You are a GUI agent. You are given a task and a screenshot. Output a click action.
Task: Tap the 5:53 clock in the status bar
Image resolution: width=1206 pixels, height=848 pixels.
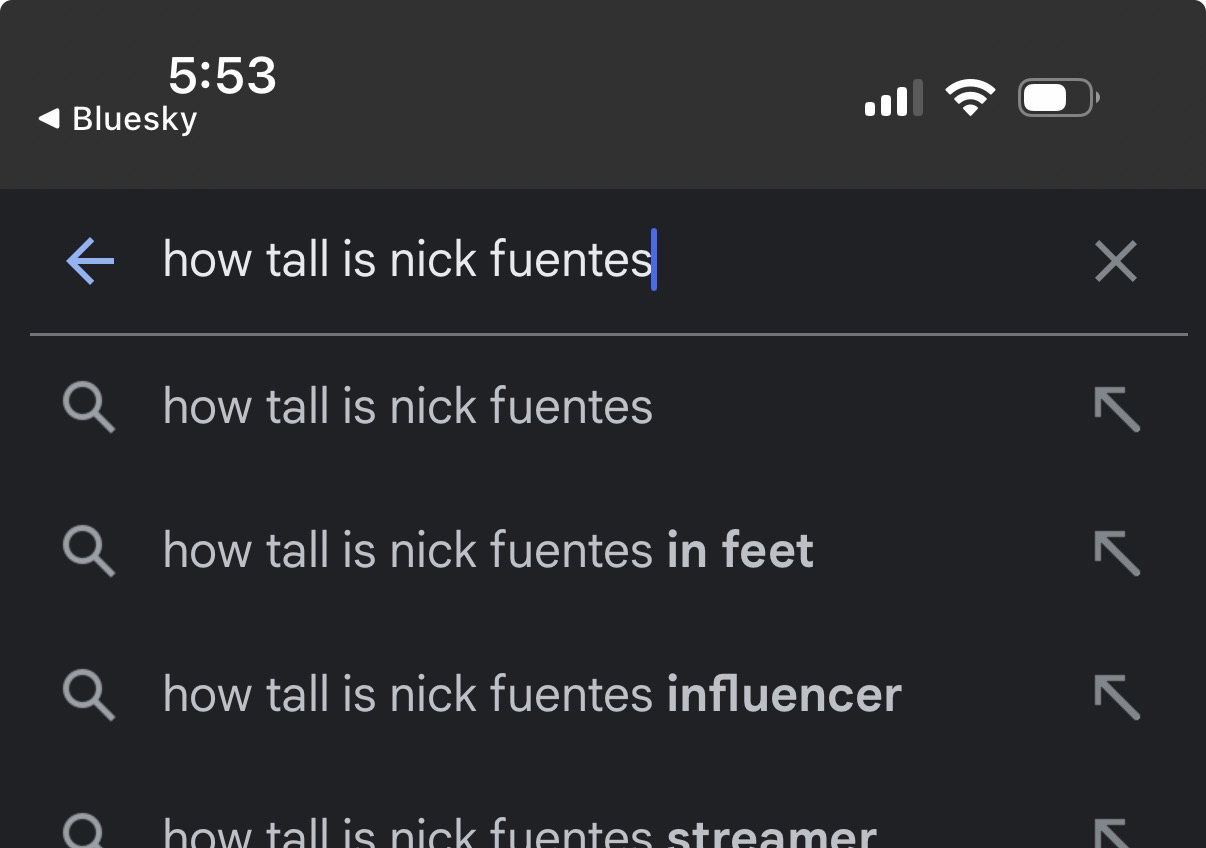(x=222, y=75)
